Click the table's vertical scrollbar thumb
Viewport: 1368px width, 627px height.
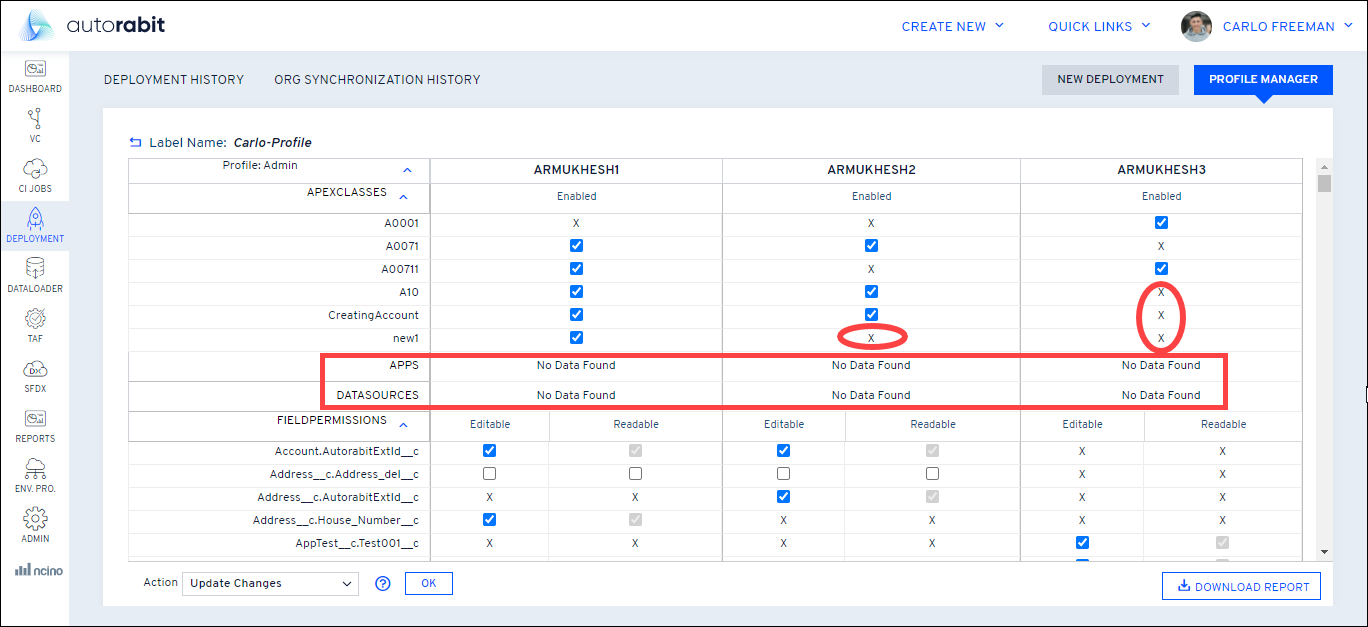[1324, 184]
